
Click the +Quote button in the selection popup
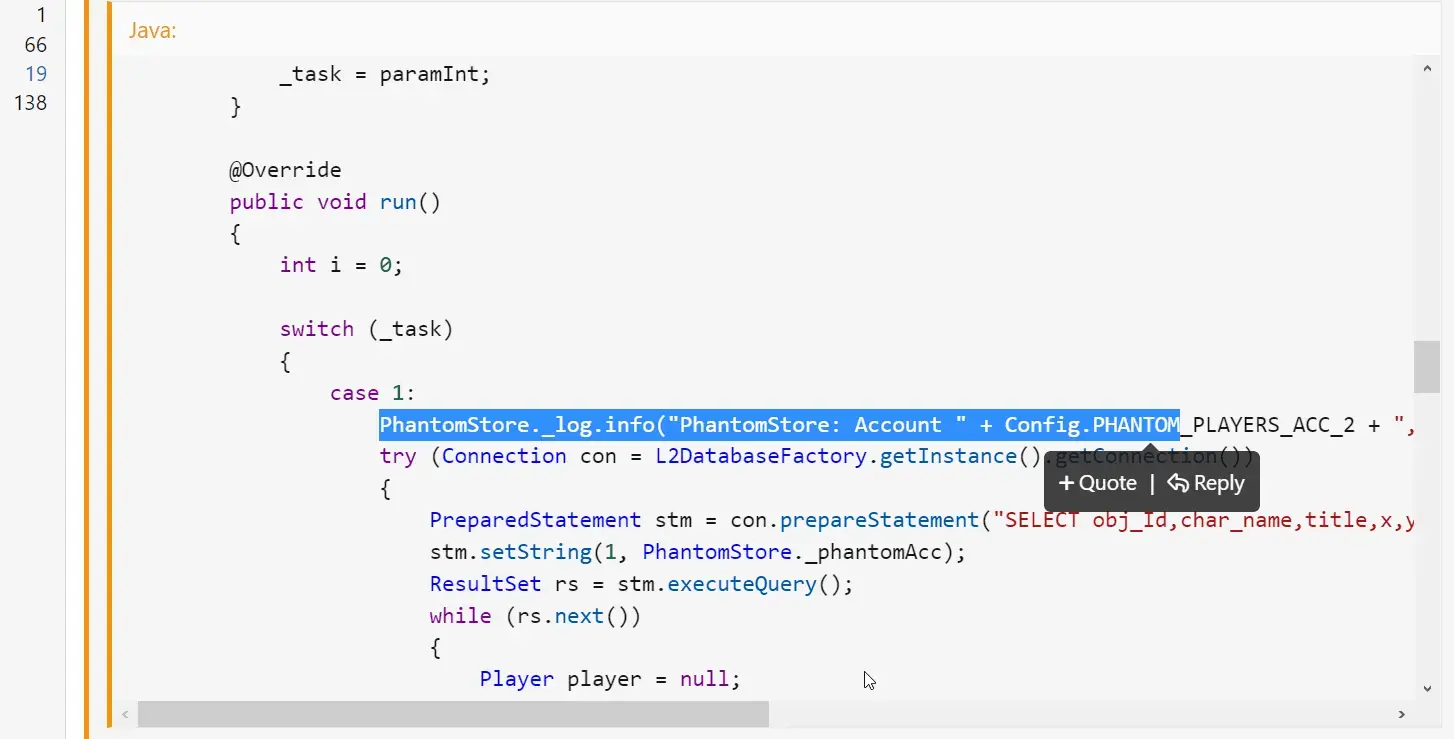pyautogui.click(x=1097, y=483)
